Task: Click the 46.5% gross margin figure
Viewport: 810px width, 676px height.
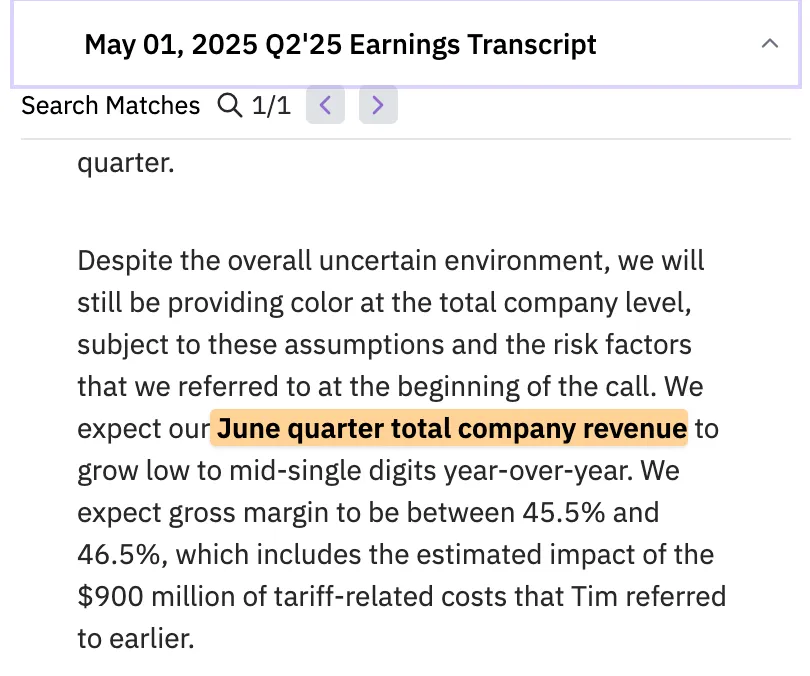Action: (118, 555)
